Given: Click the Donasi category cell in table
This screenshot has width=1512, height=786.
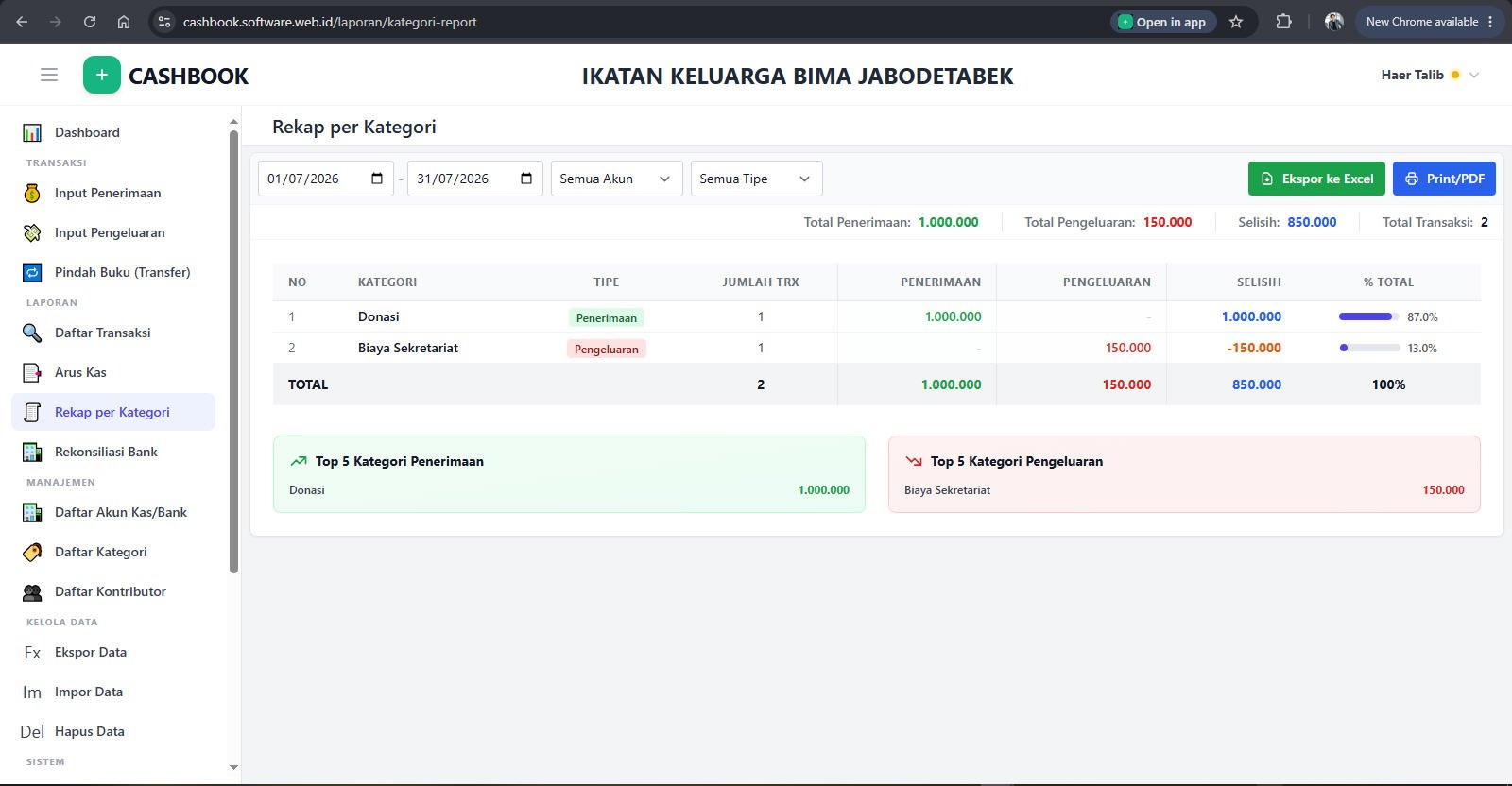Looking at the screenshot, I should click(378, 317).
